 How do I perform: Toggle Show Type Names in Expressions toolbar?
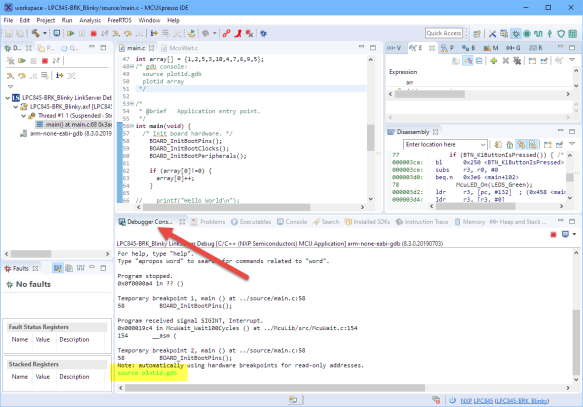pos(467,61)
